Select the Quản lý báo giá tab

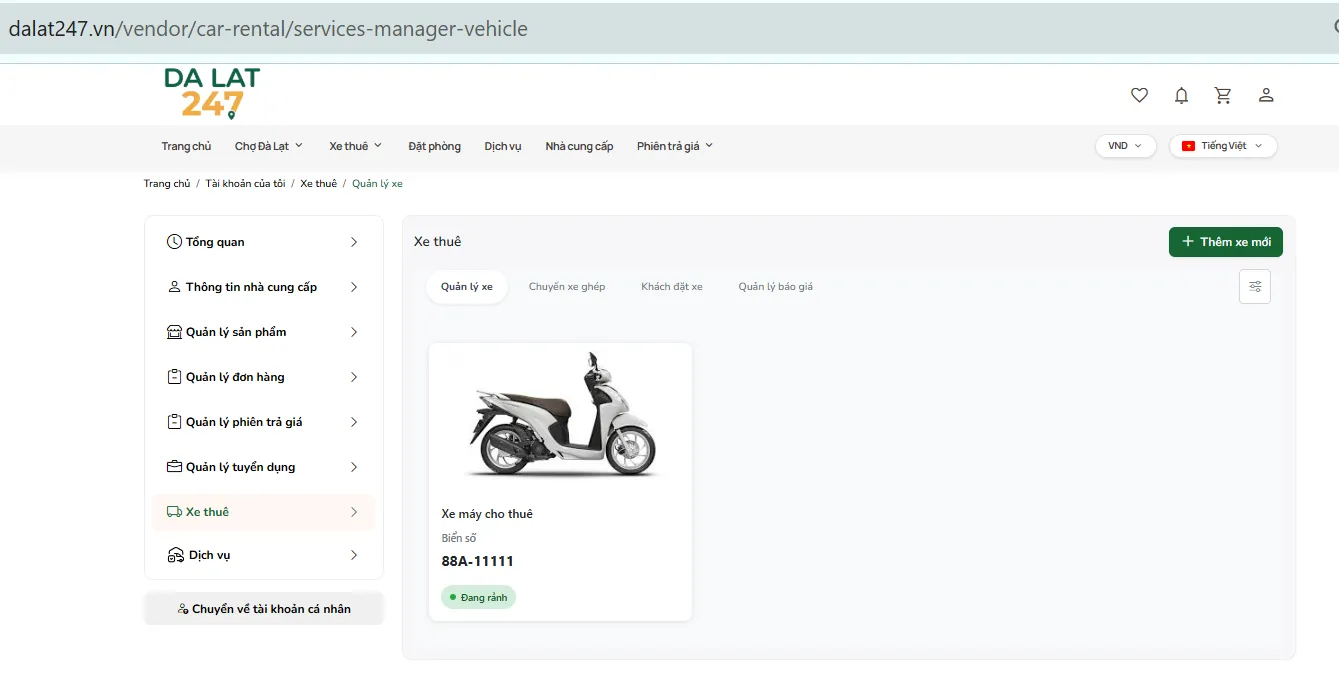pos(776,287)
